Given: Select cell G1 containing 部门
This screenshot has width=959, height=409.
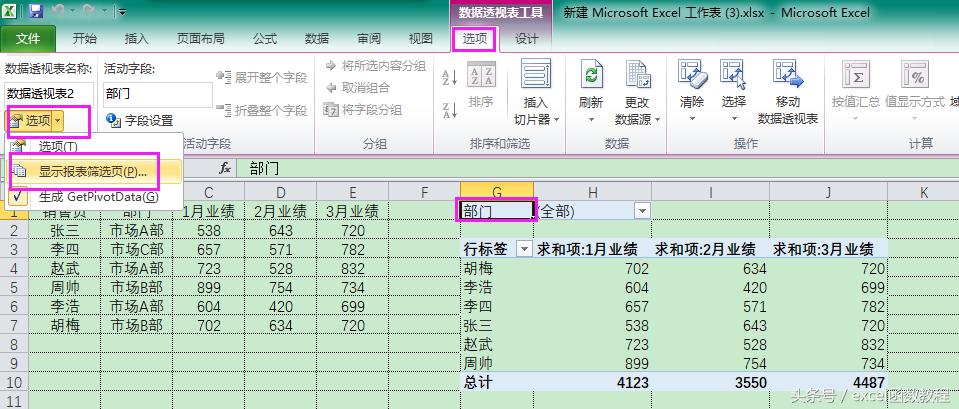Looking at the screenshot, I should point(497,211).
